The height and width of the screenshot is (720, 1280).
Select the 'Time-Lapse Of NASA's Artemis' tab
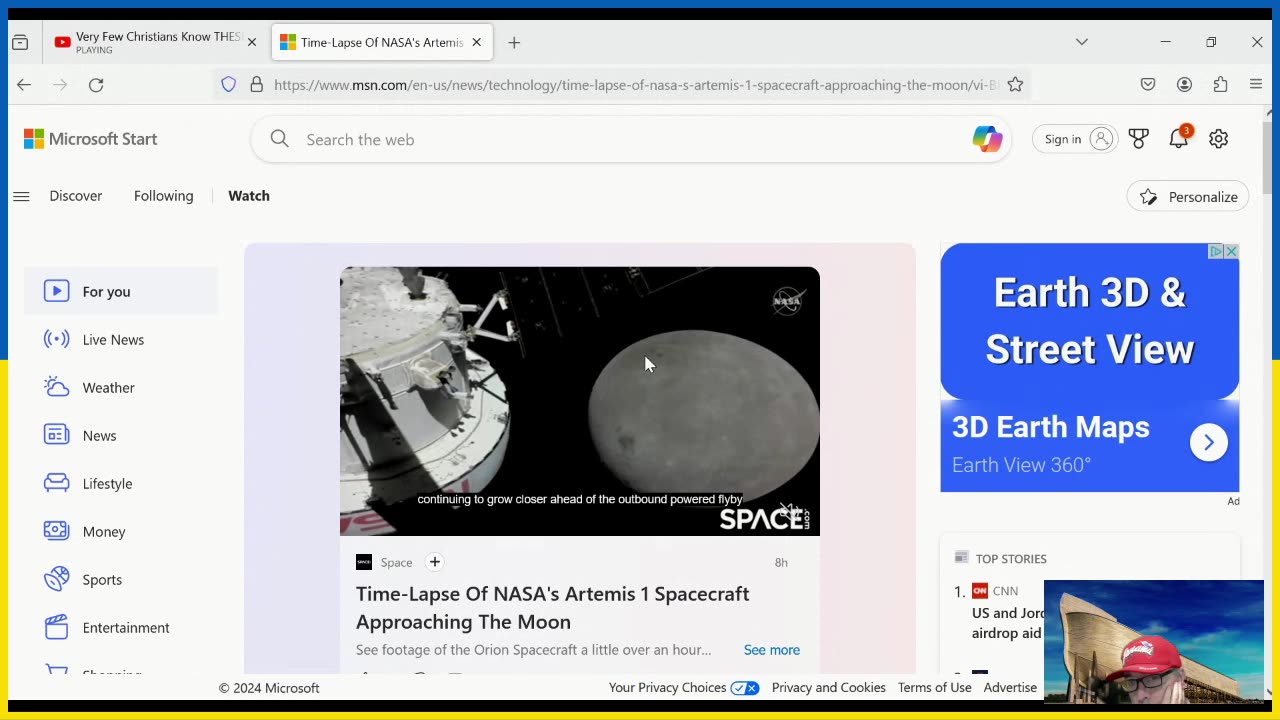(x=382, y=42)
